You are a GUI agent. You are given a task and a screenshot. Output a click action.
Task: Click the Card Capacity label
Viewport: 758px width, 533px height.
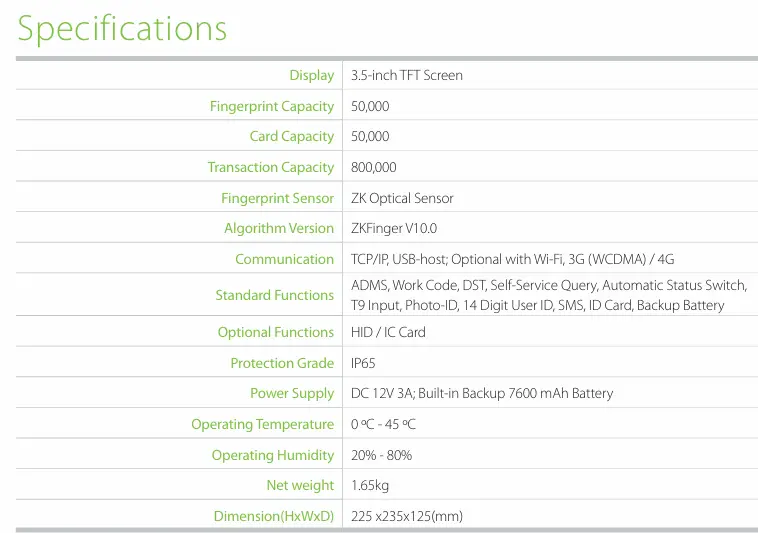pos(292,137)
